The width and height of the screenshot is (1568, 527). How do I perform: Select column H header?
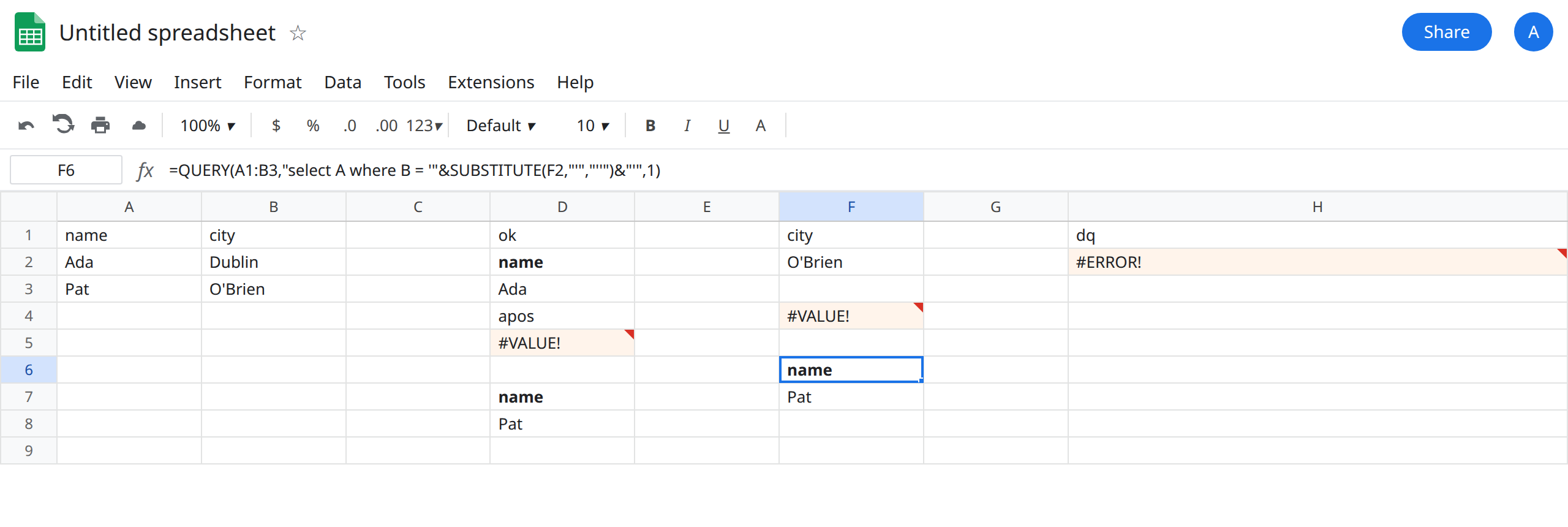pyautogui.click(x=1317, y=207)
